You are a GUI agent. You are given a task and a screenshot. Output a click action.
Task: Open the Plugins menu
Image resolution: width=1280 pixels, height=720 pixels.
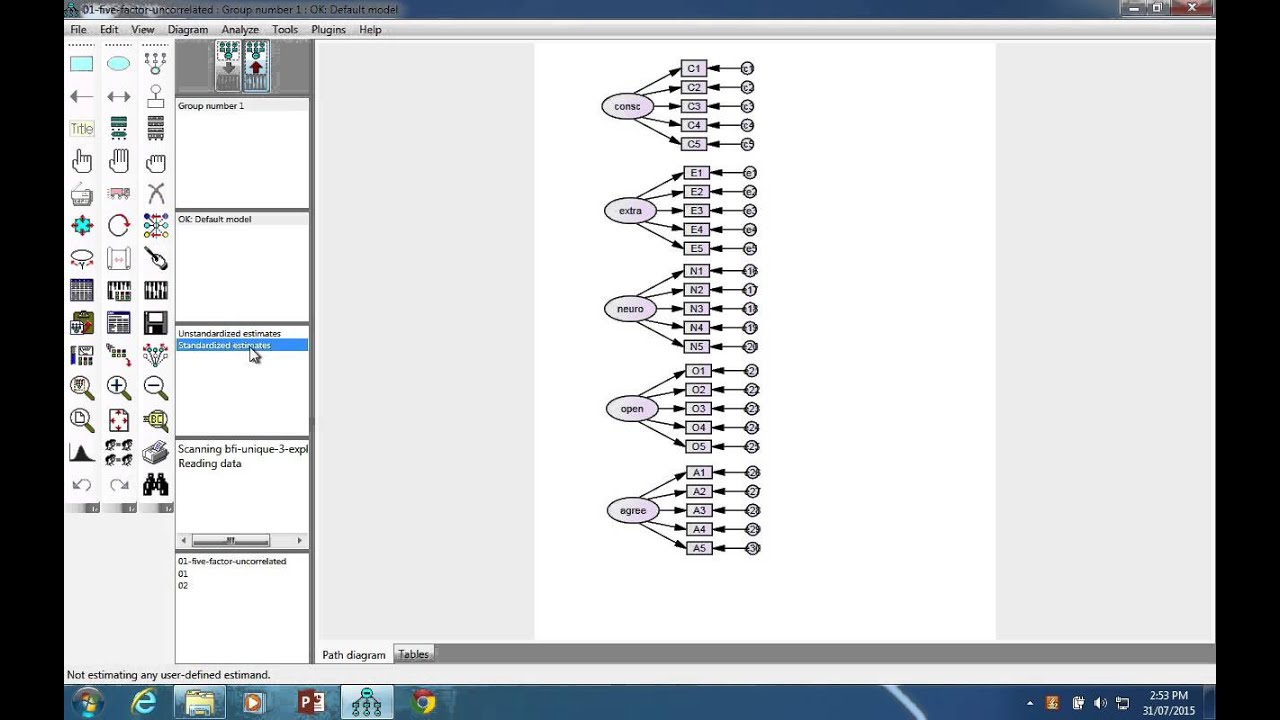(x=328, y=29)
